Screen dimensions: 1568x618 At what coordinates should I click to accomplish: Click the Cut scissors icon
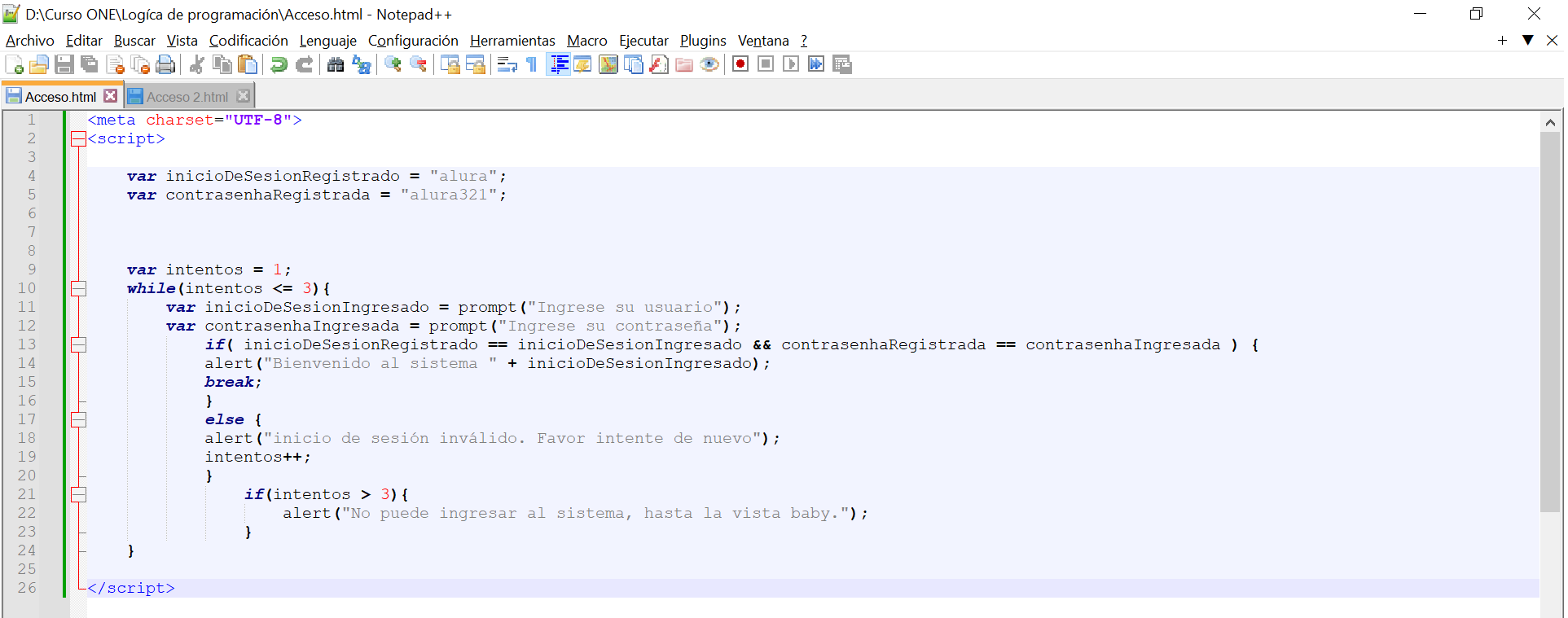pos(196,65)
